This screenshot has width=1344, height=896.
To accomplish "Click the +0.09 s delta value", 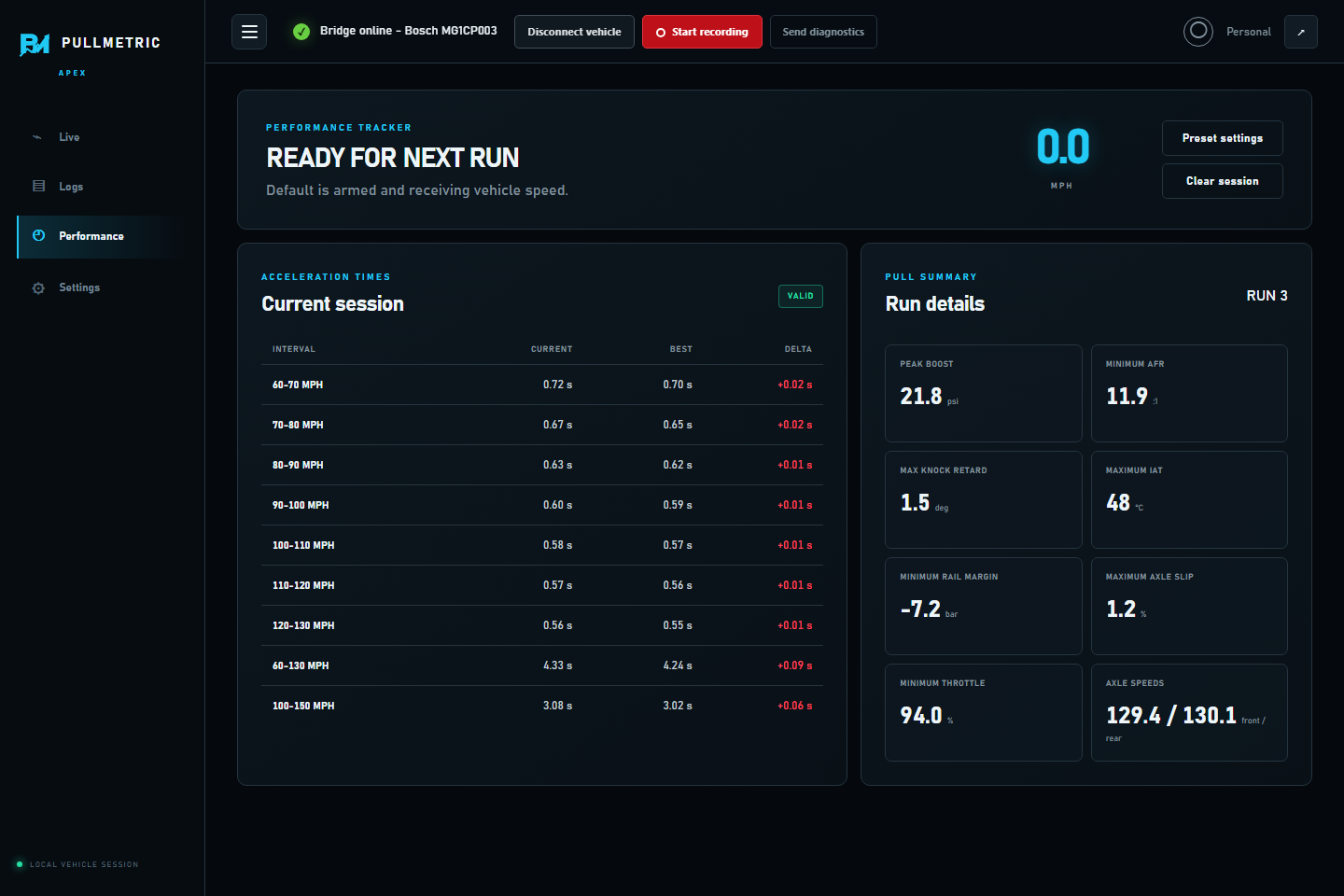I will click(x=795, y=665).
